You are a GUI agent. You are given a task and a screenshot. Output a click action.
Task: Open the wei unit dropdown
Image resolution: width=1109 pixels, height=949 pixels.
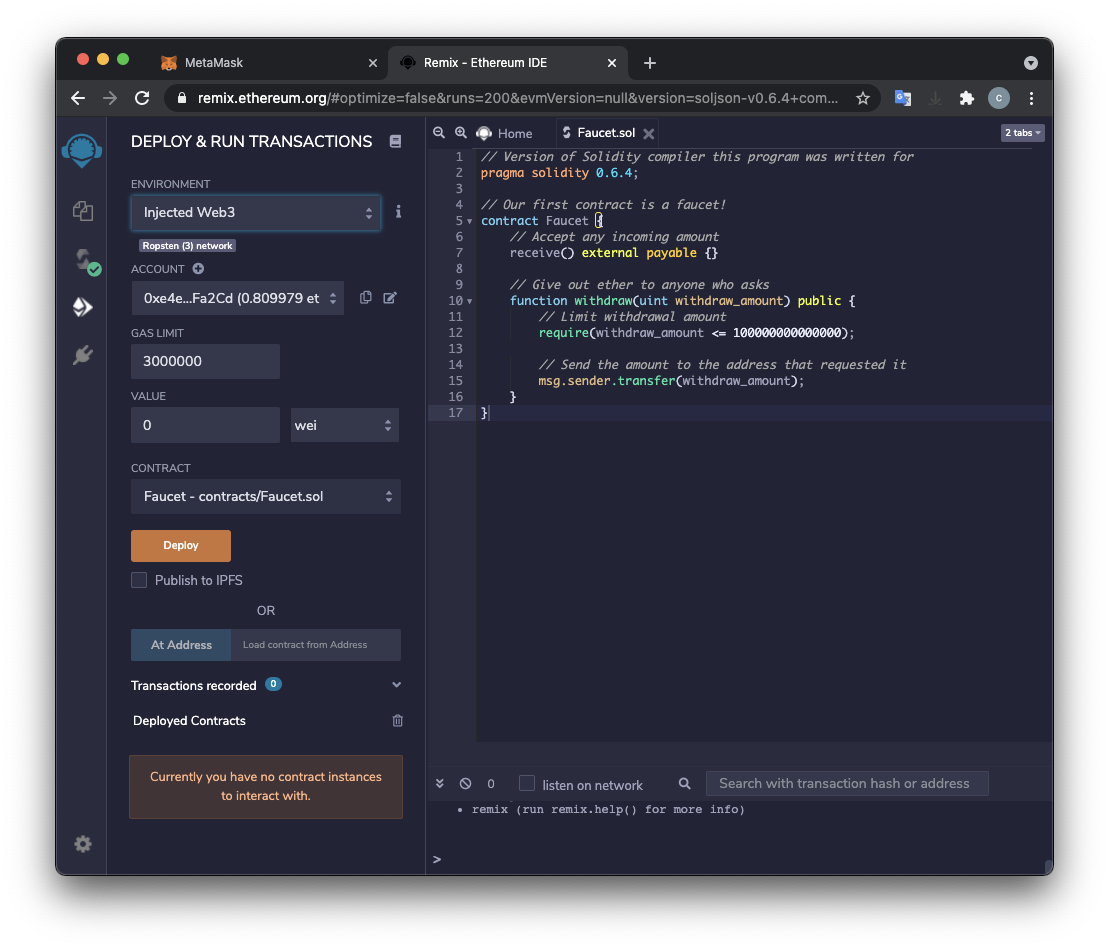344,425
